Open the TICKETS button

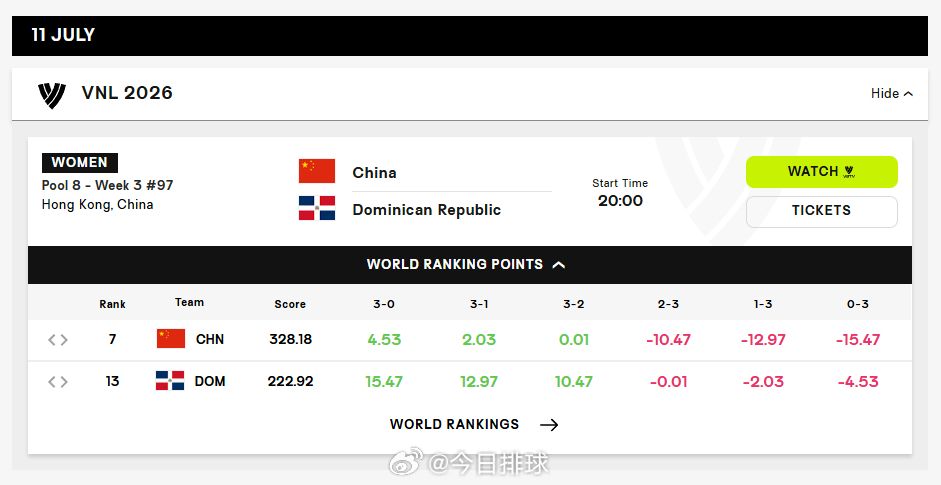[822, 211]
